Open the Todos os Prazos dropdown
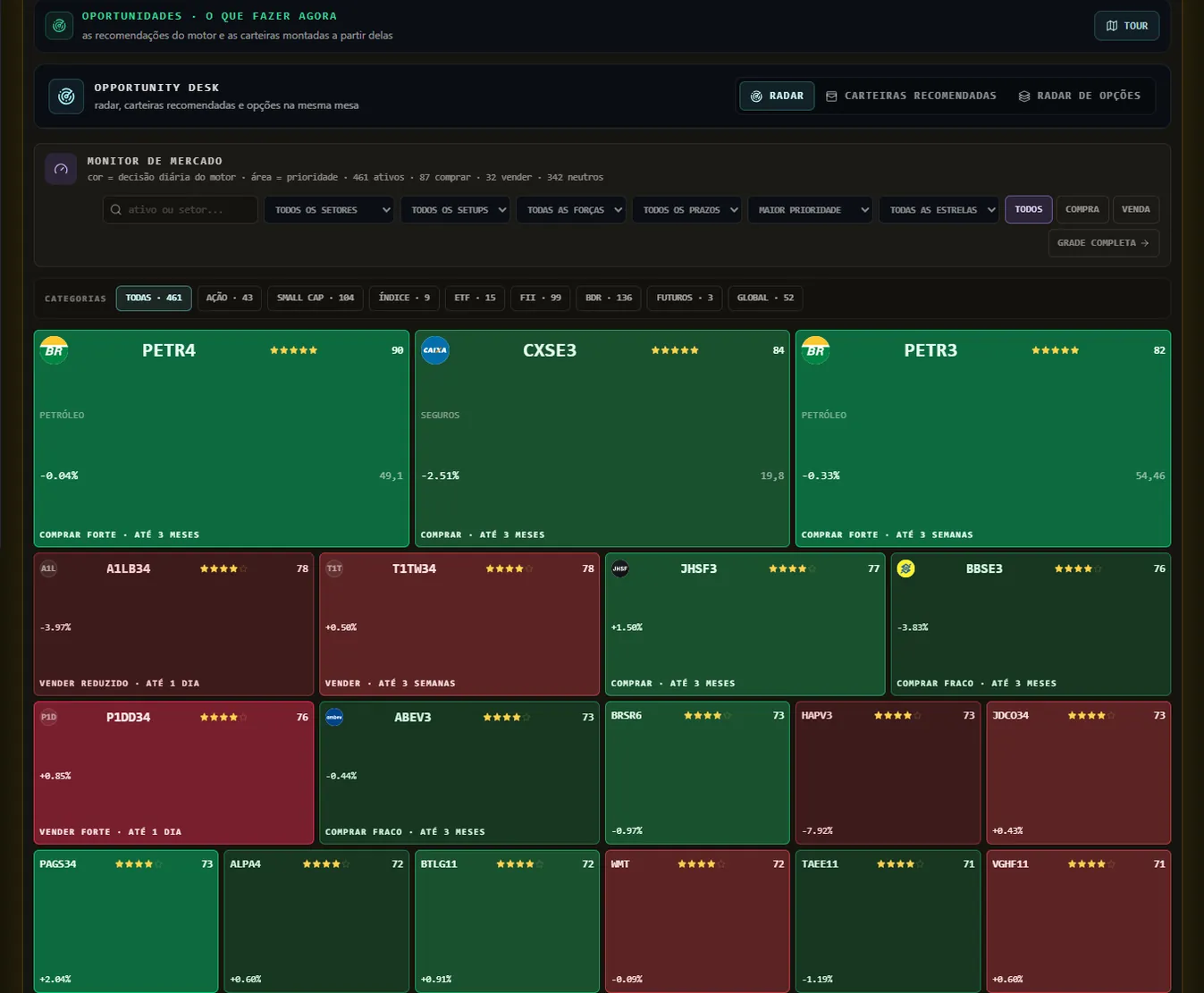This screenshot has height=993, width=1204. point(686,210)
